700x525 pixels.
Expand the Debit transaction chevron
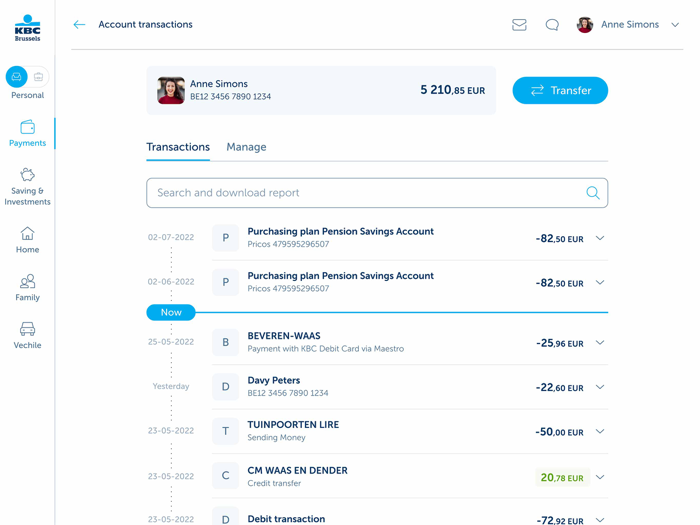click(600, 520)
